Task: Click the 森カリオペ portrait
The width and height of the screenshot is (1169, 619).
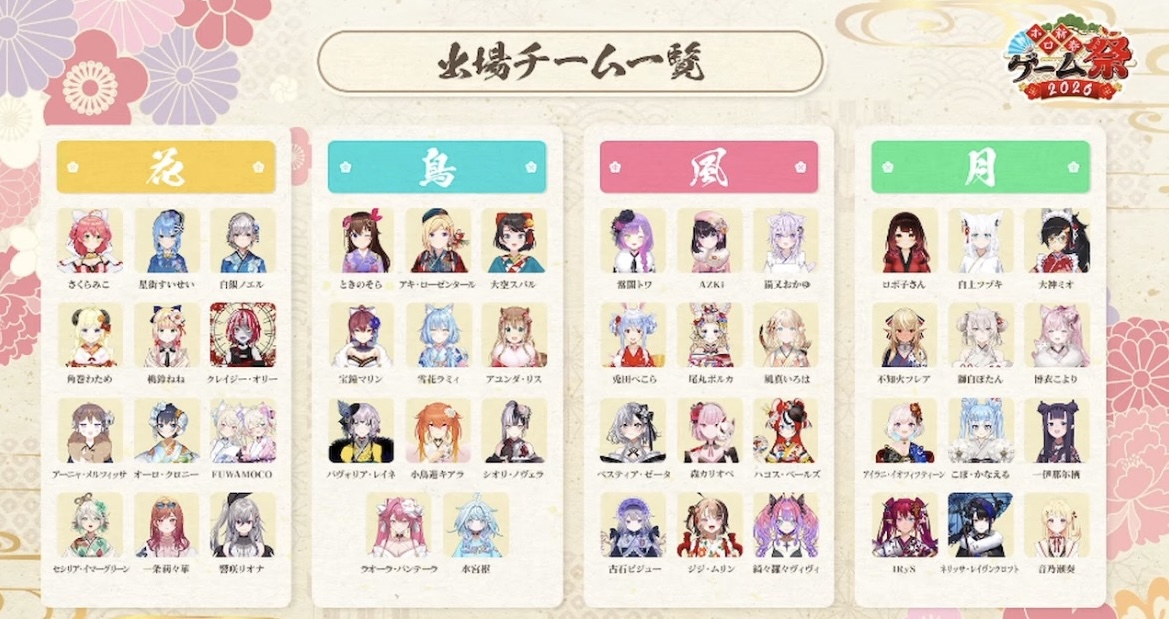Action: (710, 430)
